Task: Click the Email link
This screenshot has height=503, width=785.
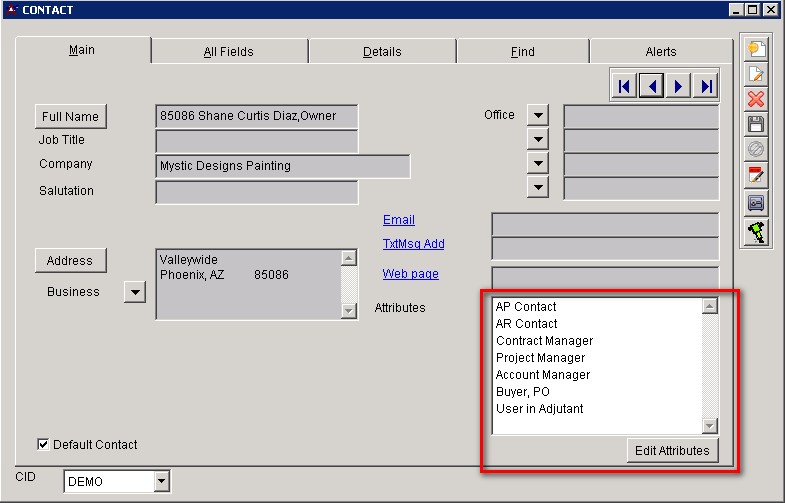Action: tap(398, 220)
